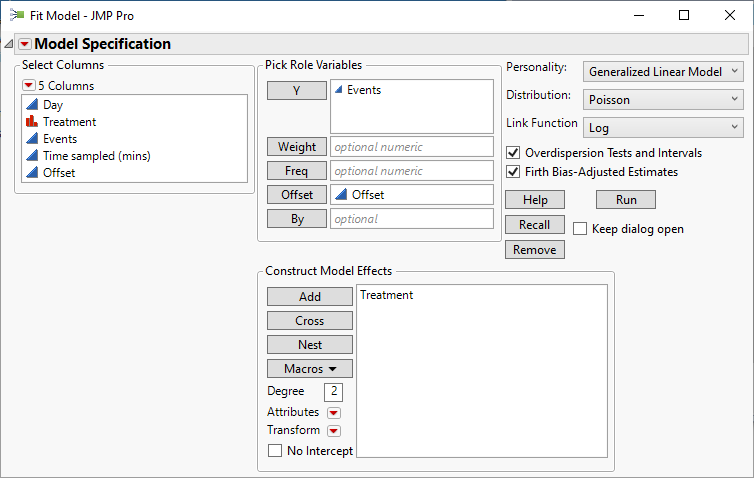Click the icon in the Offset role box

(340, 194)
